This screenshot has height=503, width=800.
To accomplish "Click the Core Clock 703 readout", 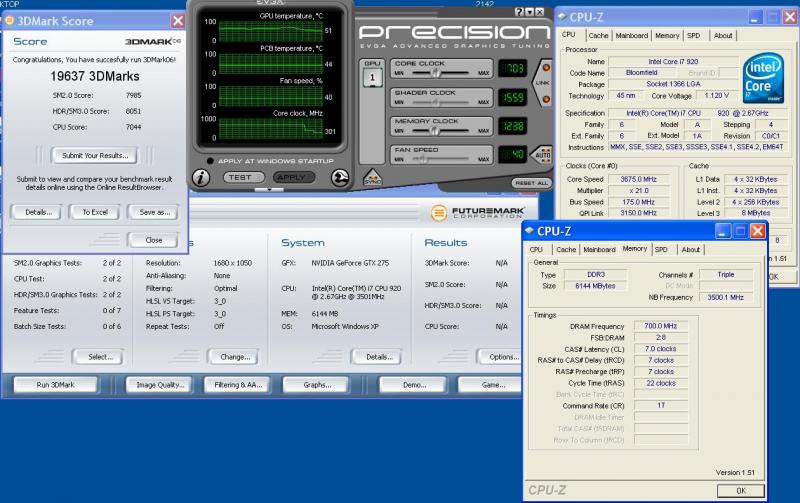I will [513, 68].
